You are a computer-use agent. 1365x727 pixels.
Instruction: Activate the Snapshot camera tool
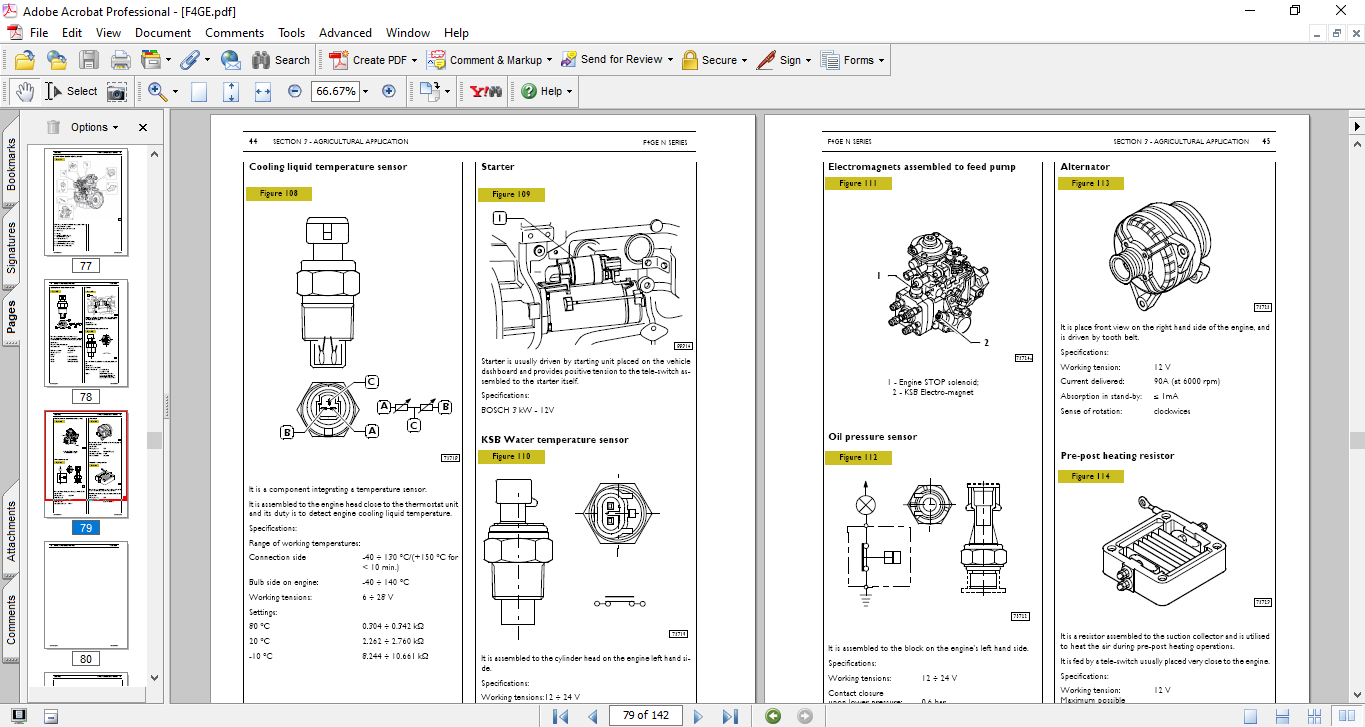(117, 91)
